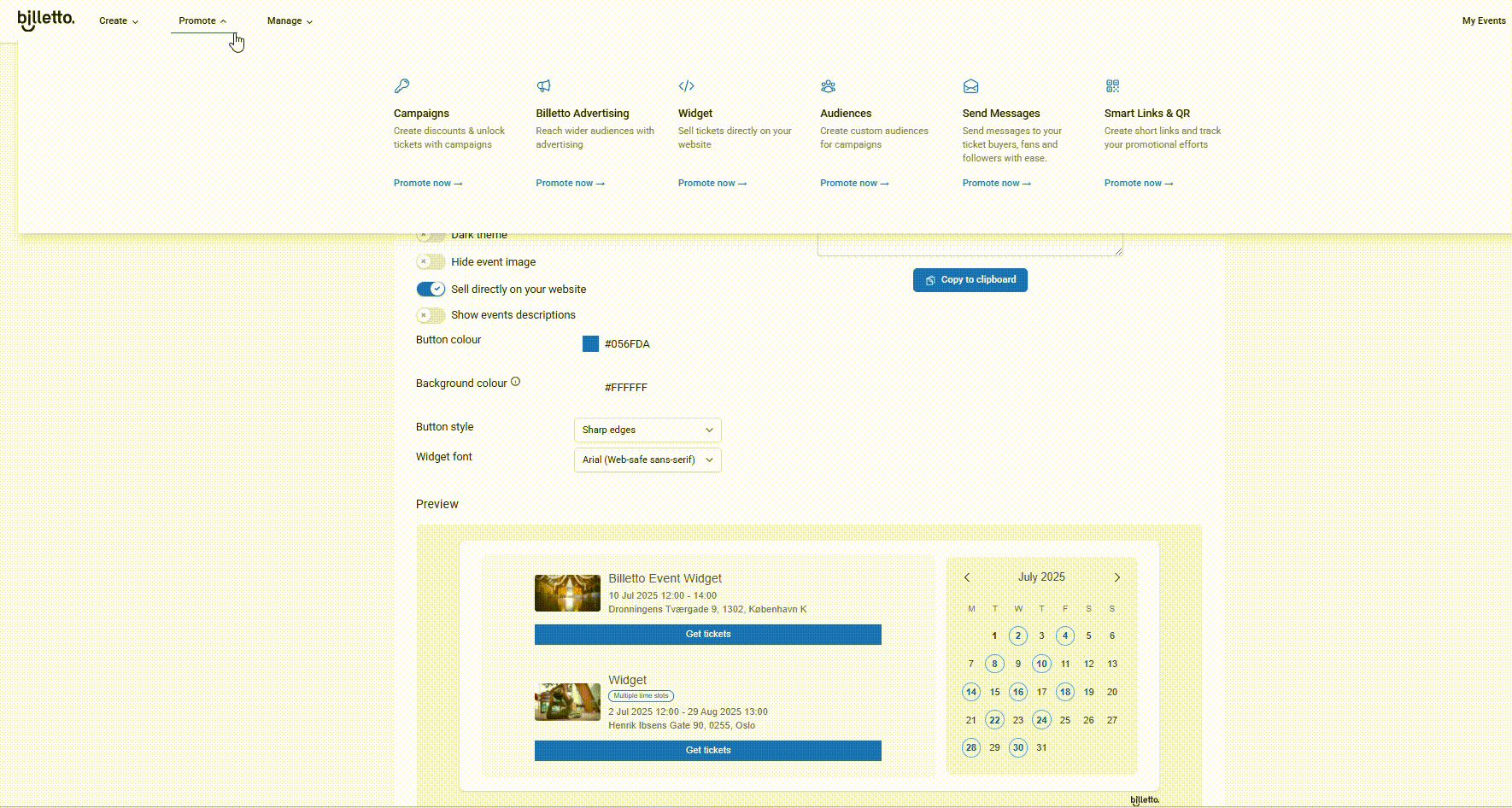
Task: Go to previous month in calendar
Action: 967,577
